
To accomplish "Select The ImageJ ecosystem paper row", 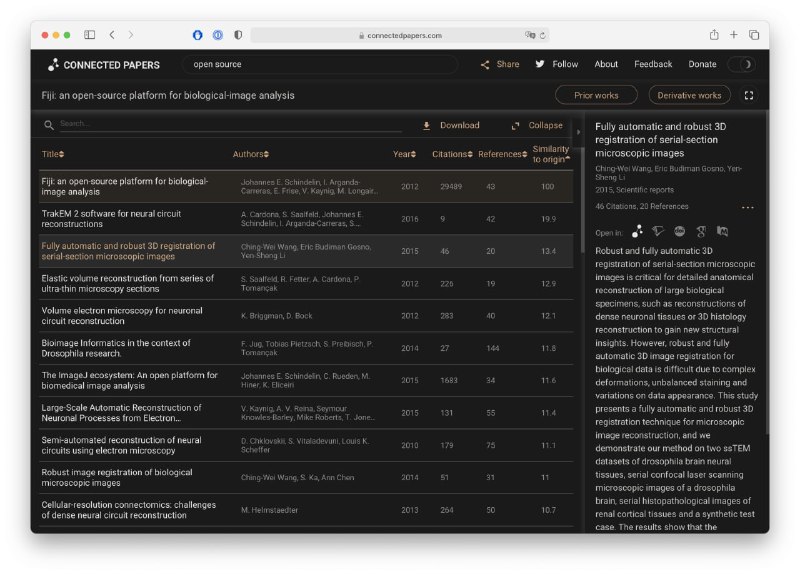I will pyautogui.click(x=306, y=381).
